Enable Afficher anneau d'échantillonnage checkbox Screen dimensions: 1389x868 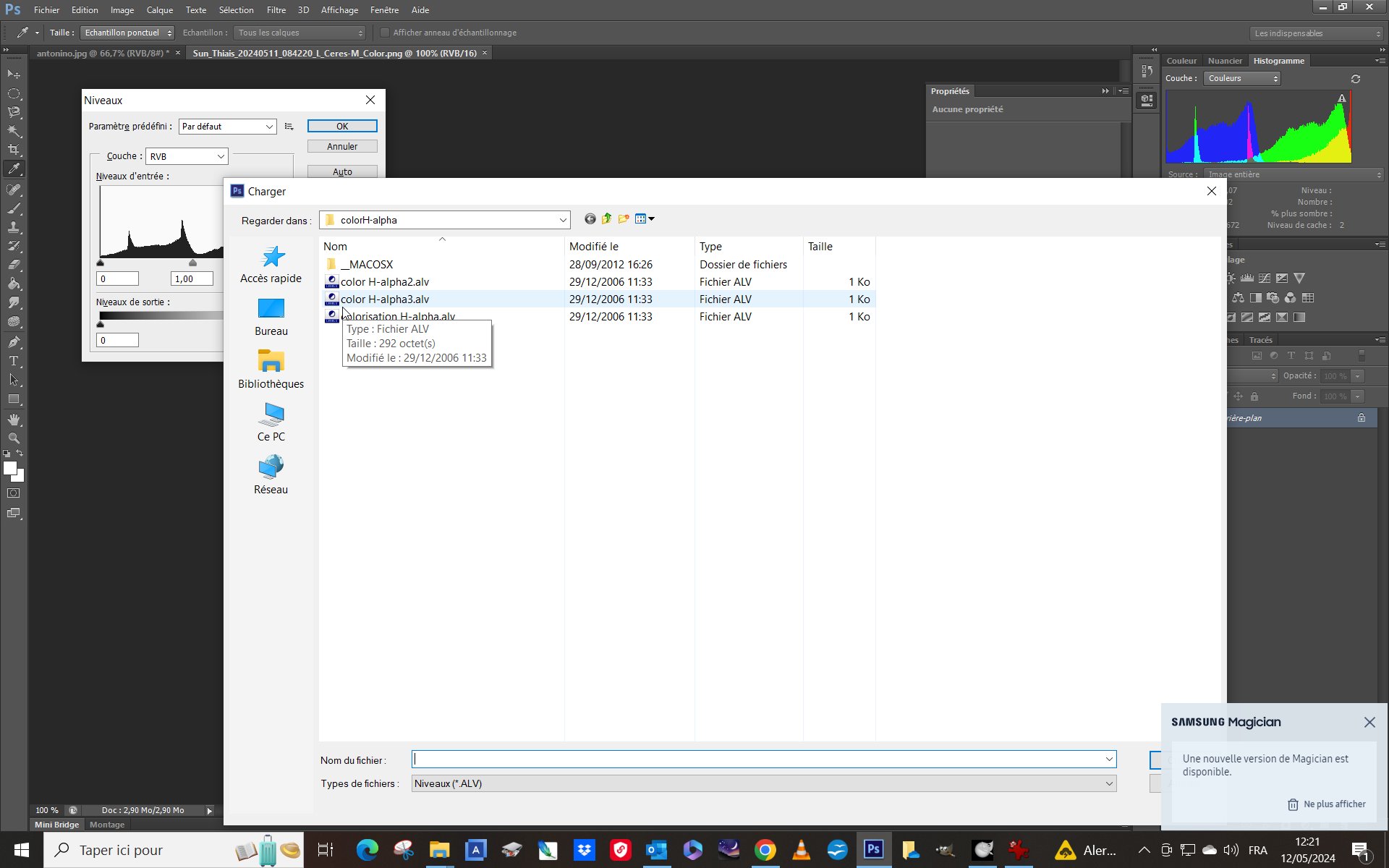385,33
